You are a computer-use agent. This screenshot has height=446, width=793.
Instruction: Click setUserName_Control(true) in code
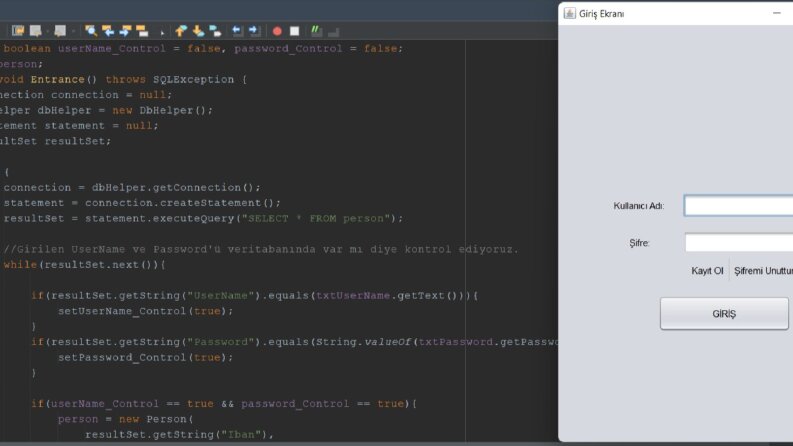[x=145, y=311]
